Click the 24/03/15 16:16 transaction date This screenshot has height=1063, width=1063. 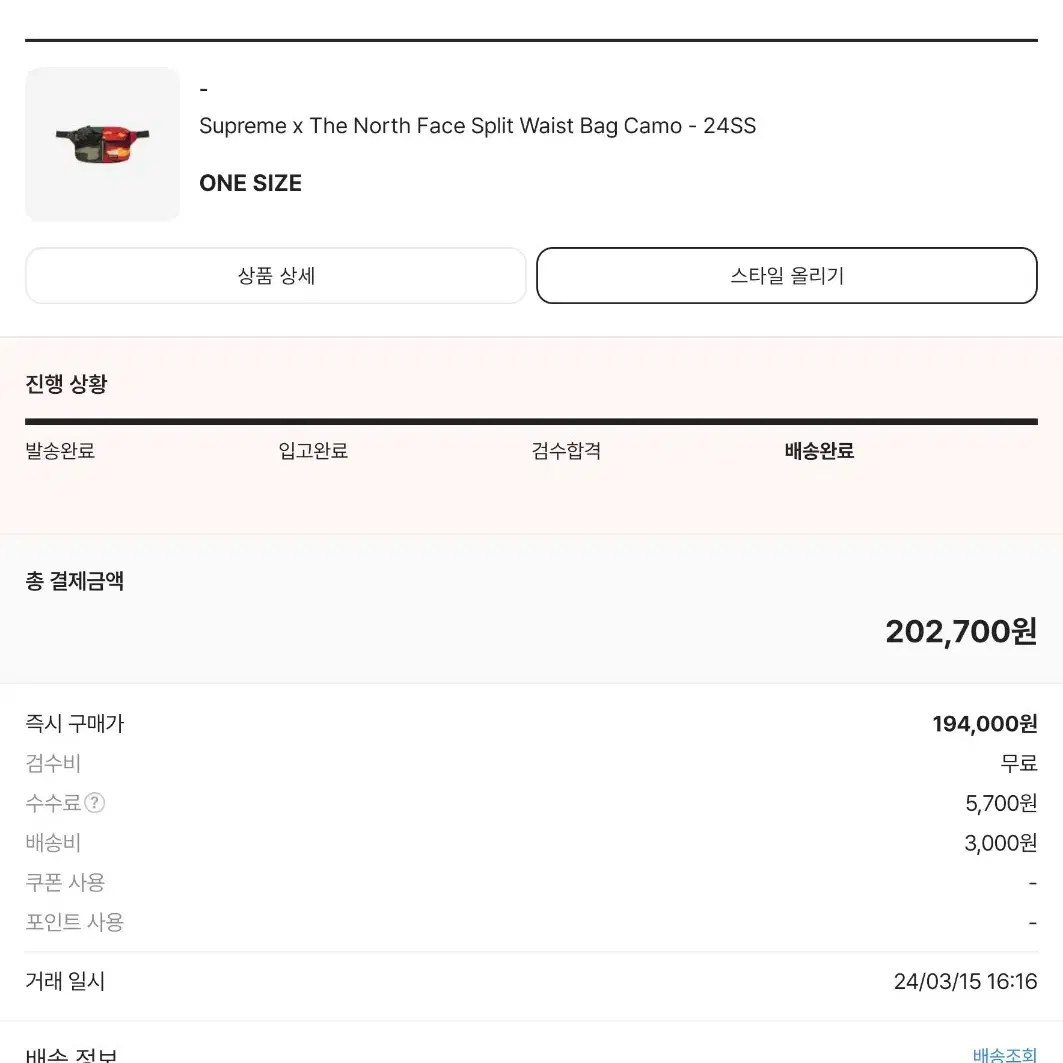965,982
